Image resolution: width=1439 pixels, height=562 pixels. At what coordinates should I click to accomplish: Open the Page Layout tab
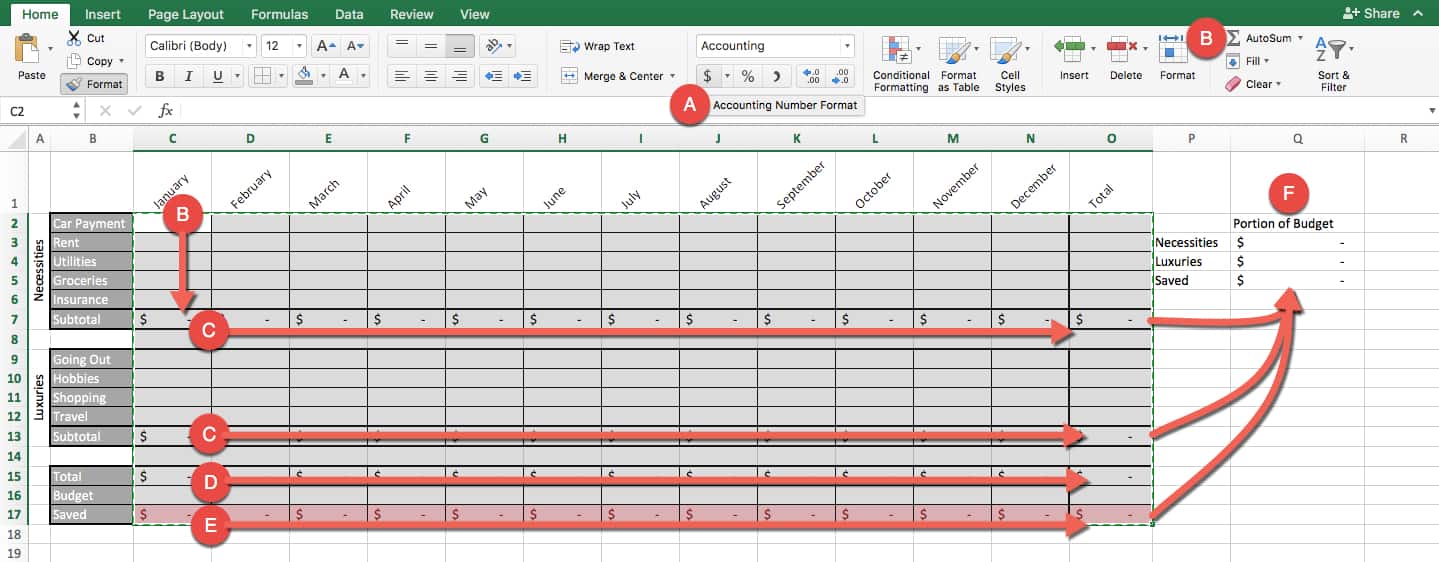pos(186,14)
